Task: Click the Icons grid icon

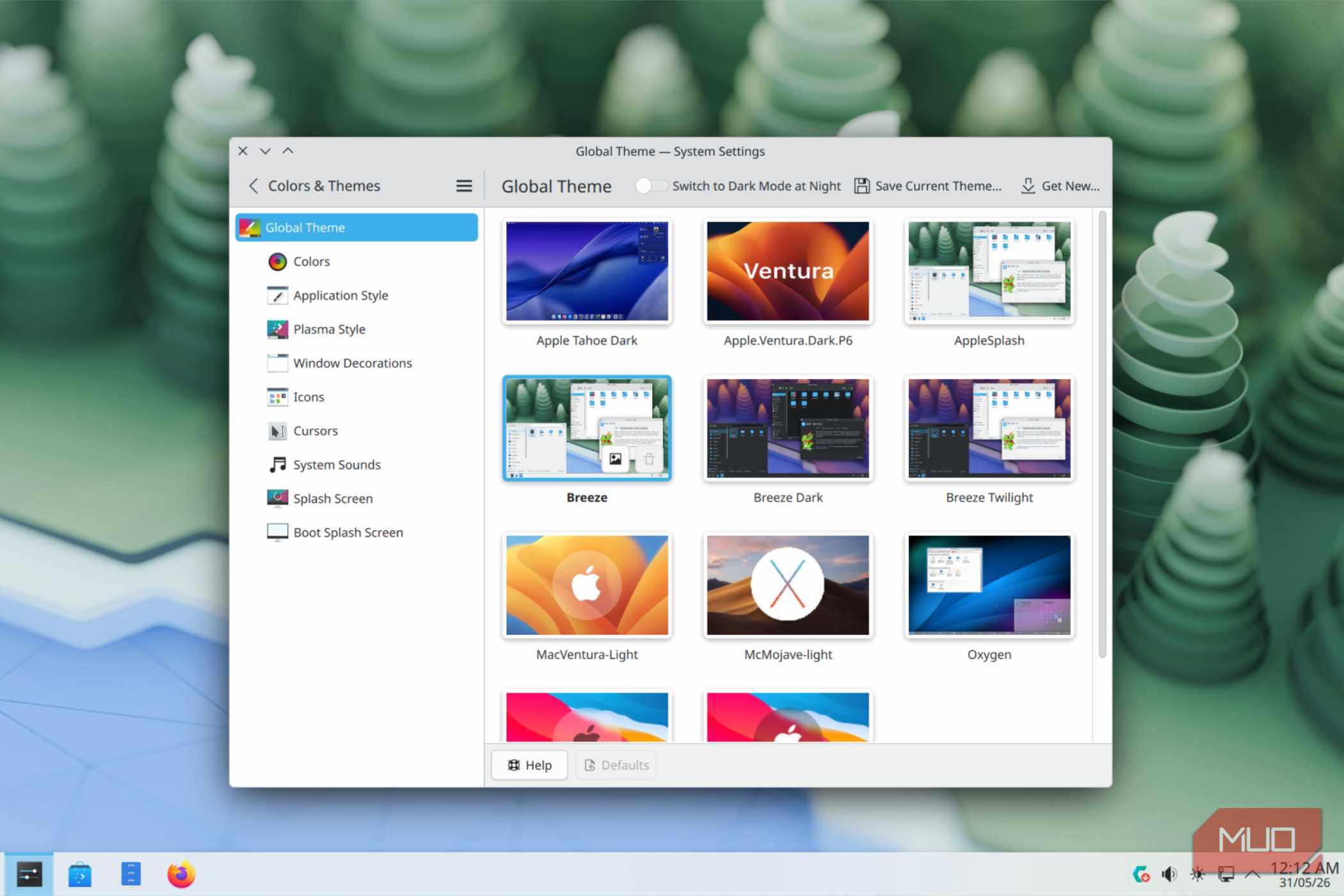Action: [277, 397]
